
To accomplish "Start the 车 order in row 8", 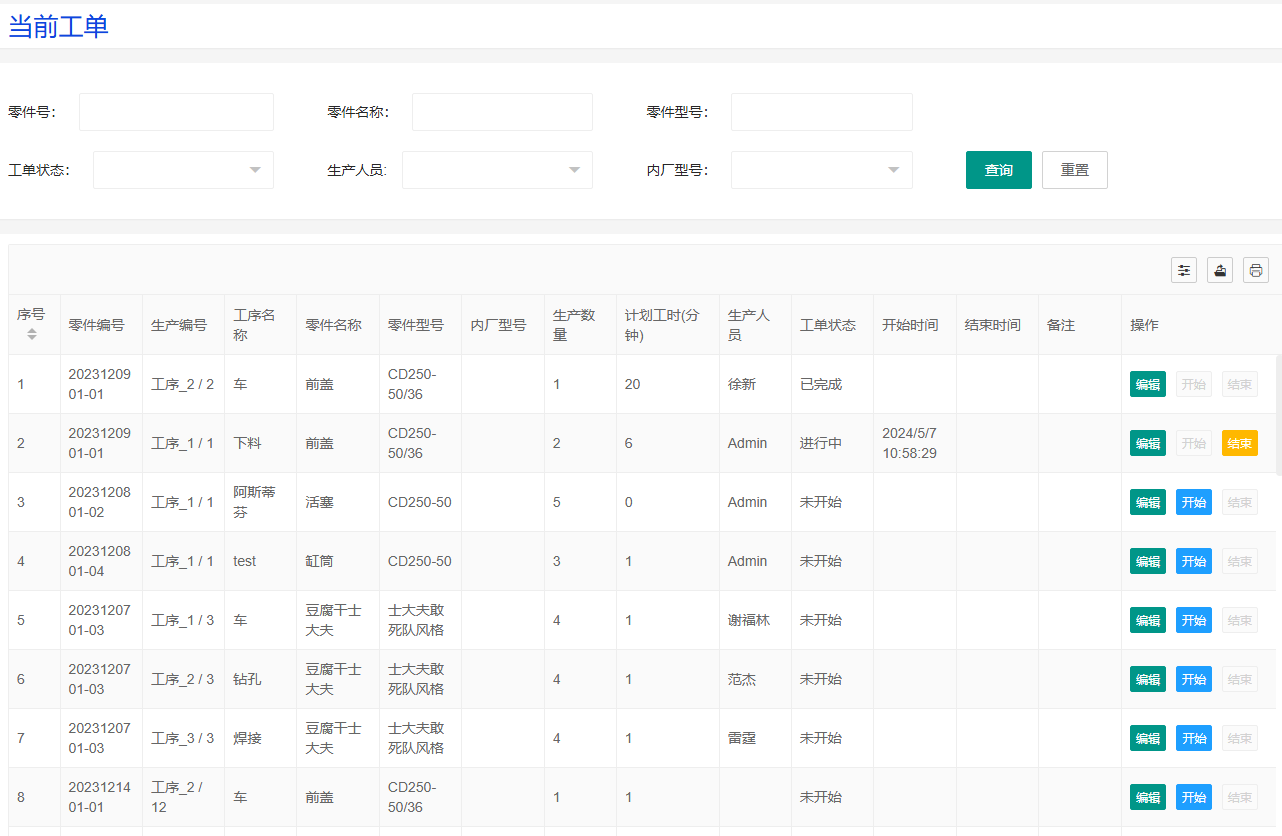I will point(1193,797).
